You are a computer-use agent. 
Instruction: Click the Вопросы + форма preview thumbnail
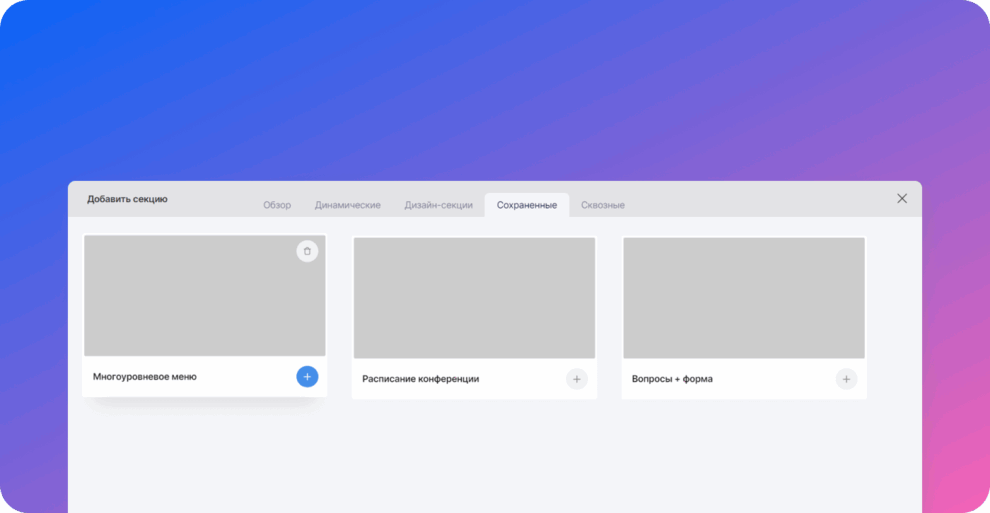click(x=744, y=298)
